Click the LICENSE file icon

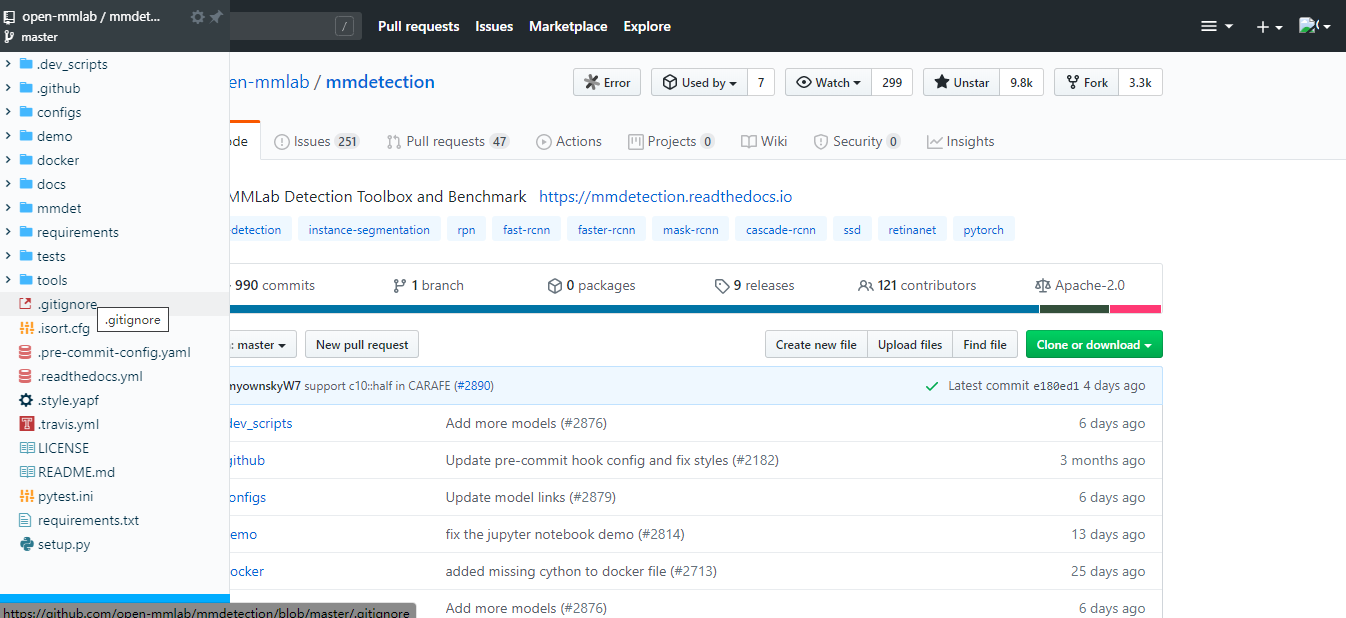click(26, 448)
